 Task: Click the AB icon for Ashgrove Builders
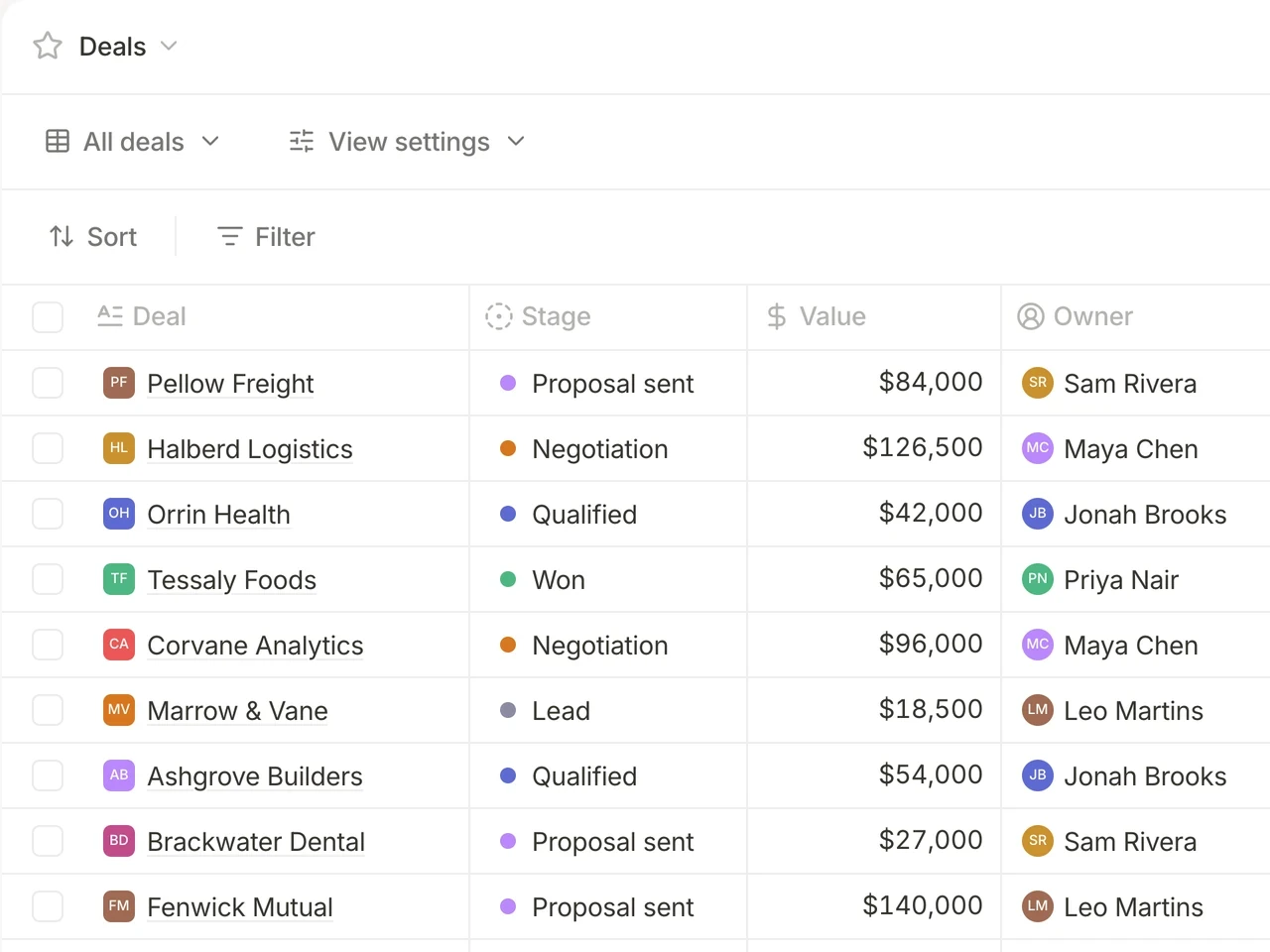(x=119, y=774)
